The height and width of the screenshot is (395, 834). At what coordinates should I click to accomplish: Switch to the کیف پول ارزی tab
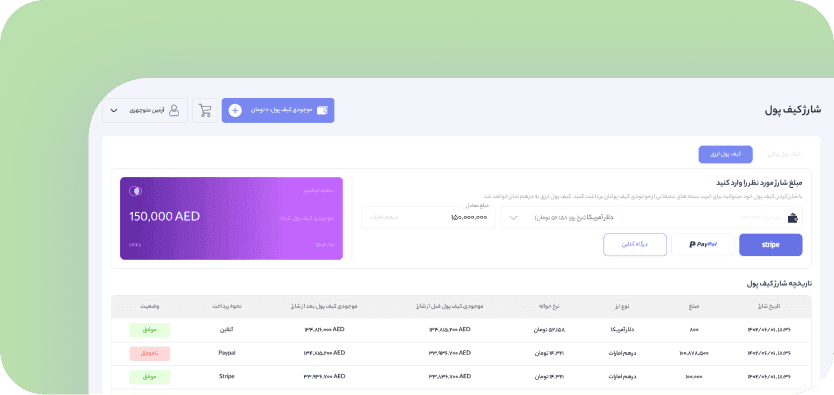click(x=725, y=154)
